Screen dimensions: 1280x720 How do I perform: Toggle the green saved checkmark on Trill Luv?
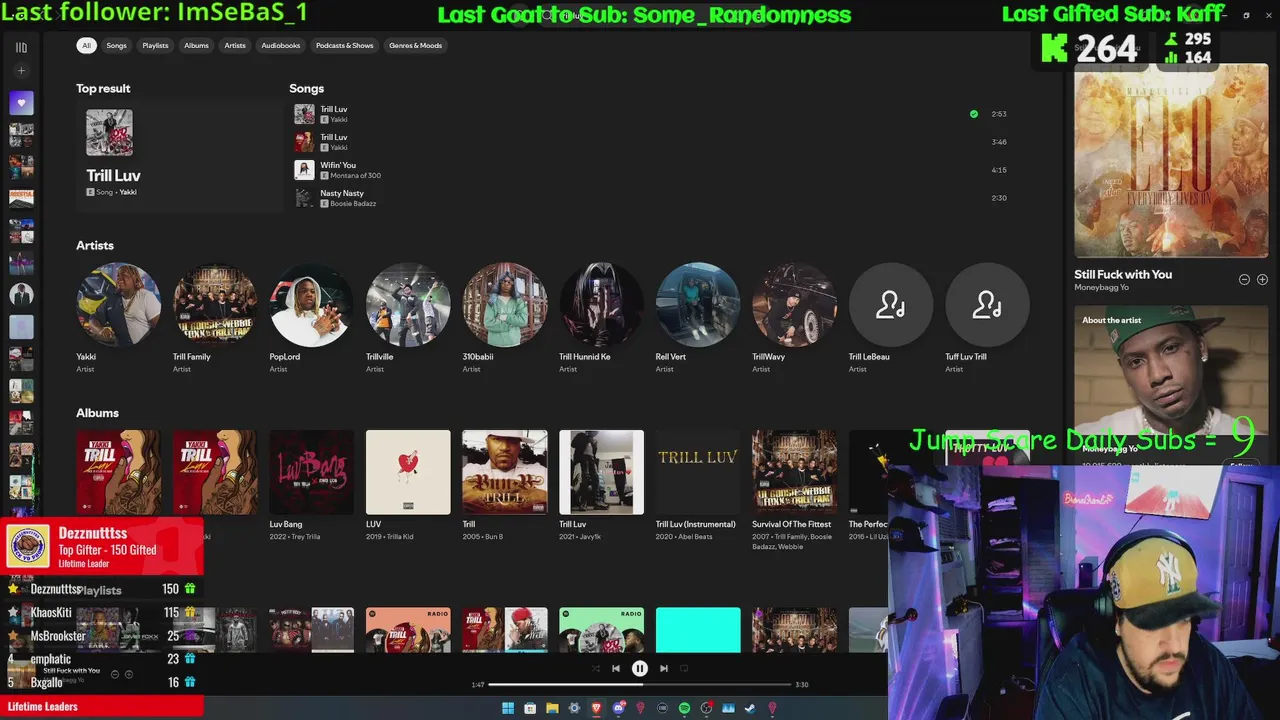pyautogui.click(x=974, y=114)
